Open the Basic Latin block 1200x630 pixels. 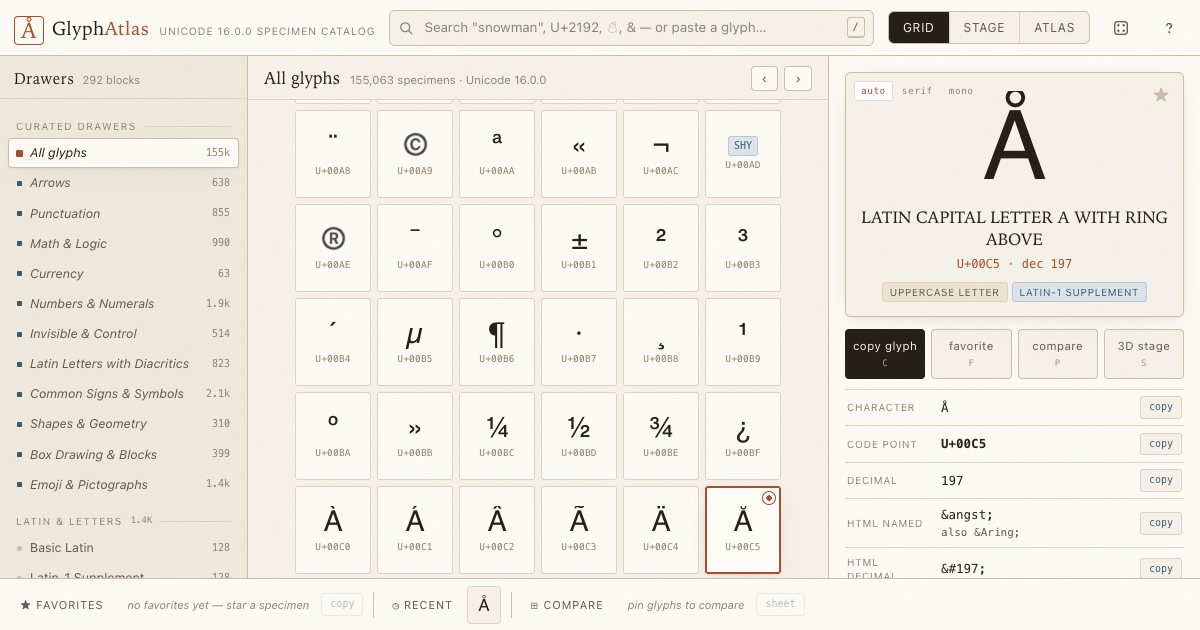tap(124, 547)
